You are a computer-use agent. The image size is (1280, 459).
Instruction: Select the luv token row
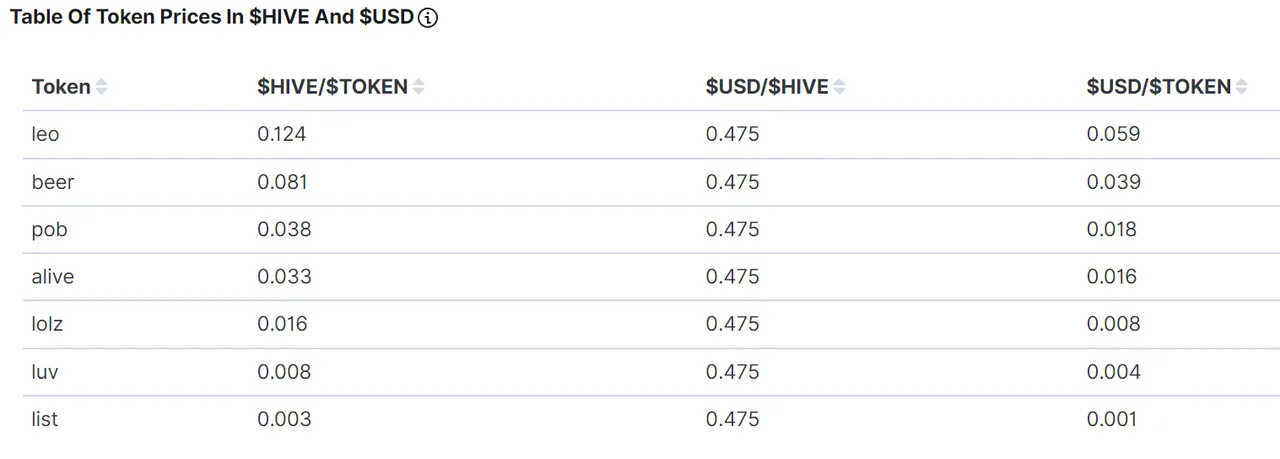(x=651, y=372)
